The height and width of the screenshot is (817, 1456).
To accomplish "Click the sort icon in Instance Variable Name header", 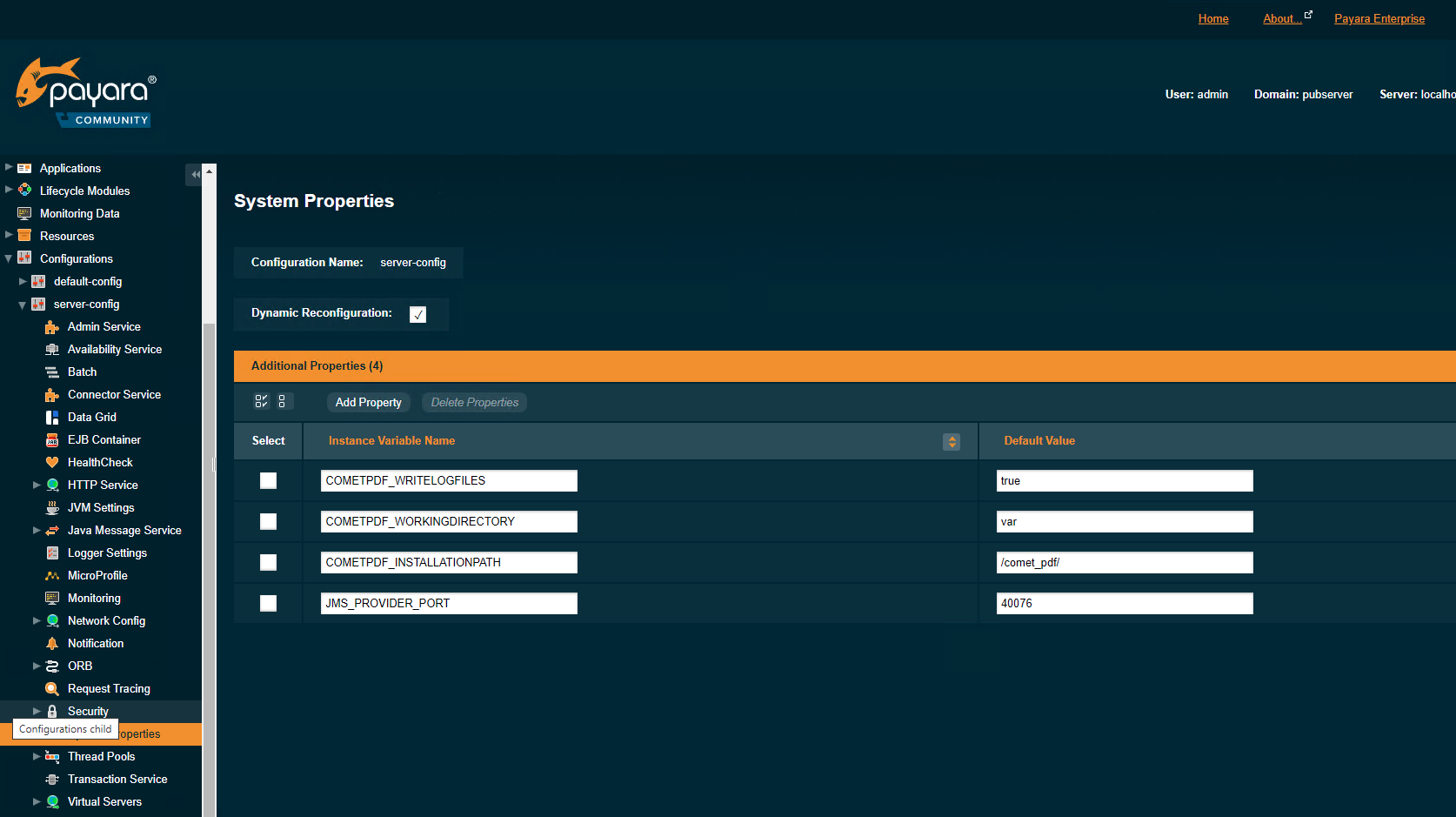I will [x=952, y=442].
